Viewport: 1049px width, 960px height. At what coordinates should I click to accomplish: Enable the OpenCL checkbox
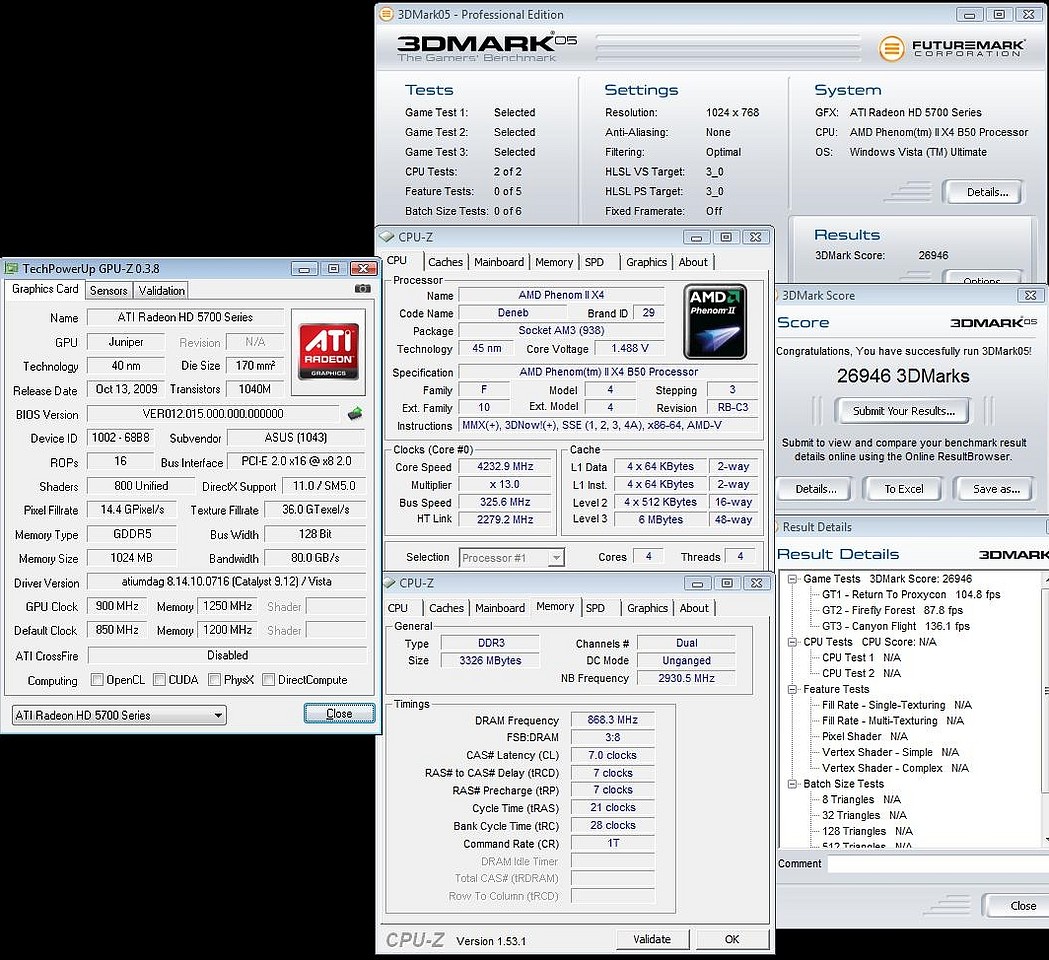pos(97,680)
